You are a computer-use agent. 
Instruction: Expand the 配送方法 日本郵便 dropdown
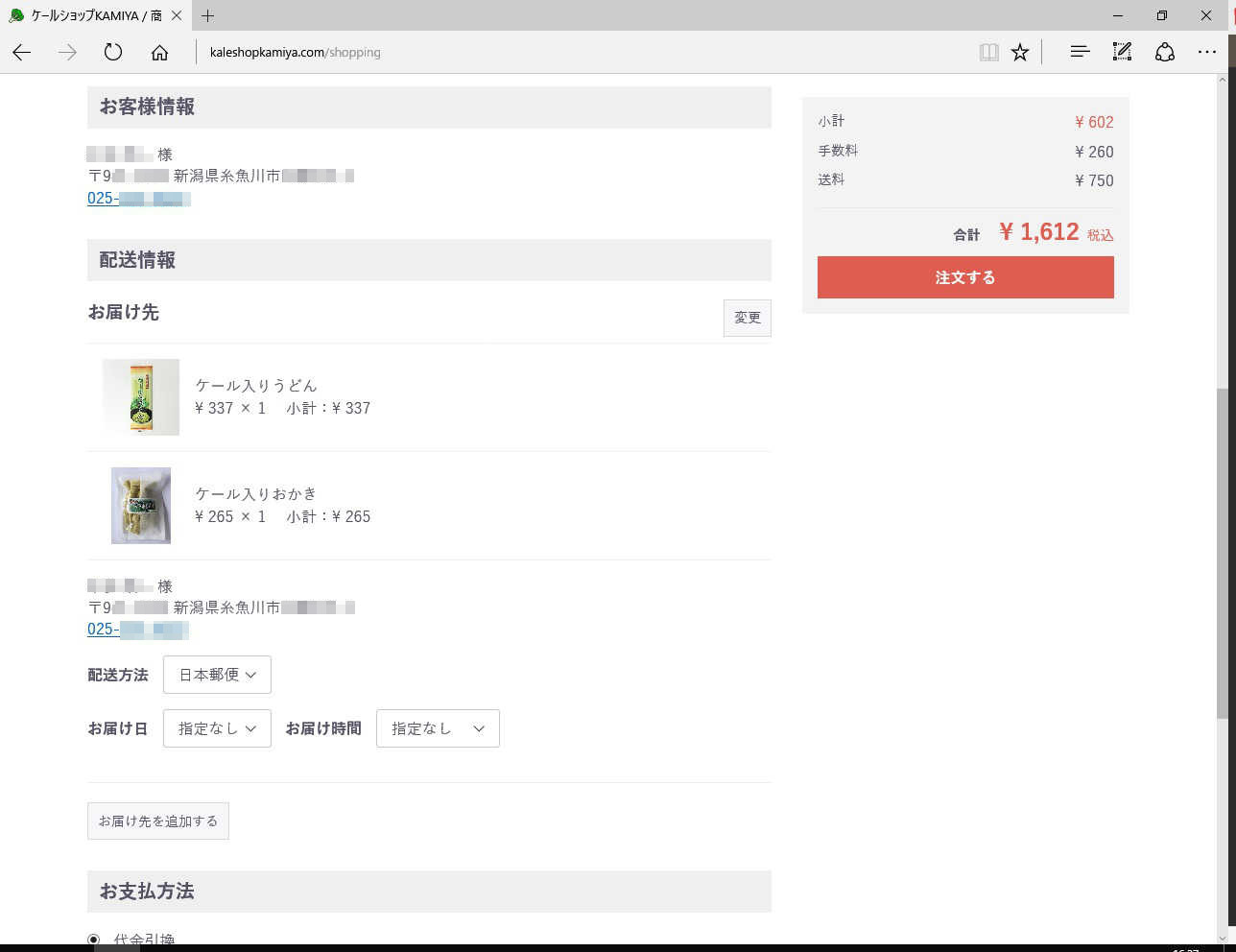pos(217,675)
